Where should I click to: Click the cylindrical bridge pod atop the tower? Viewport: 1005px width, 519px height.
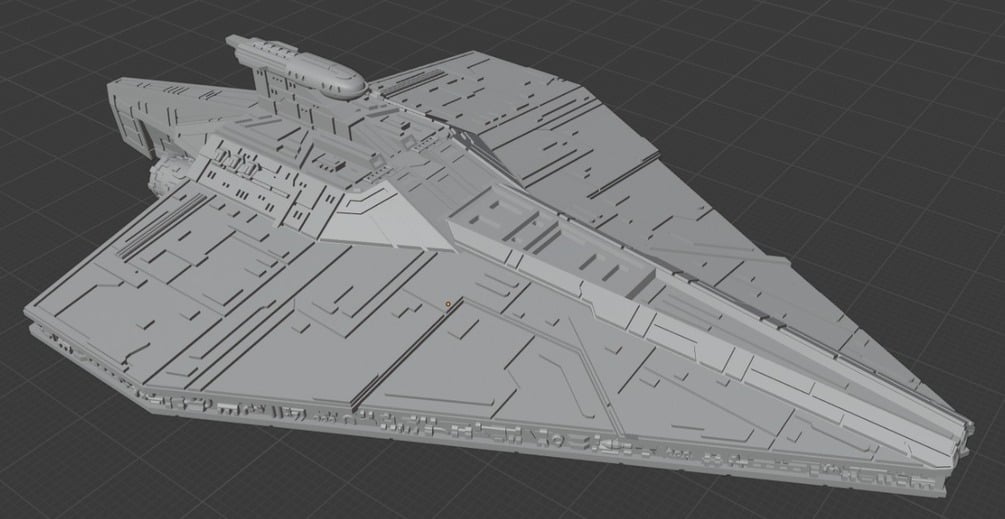pos(296,67)
